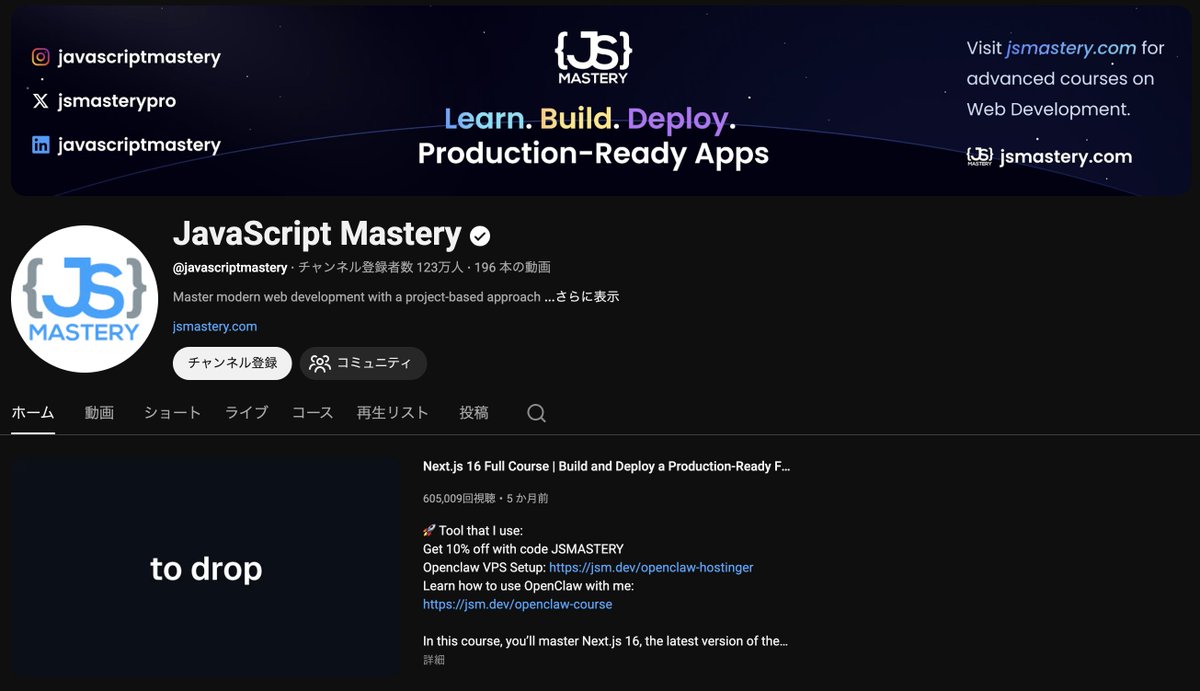
Task: Switch to the 投稿 tab
Action: 474,412
